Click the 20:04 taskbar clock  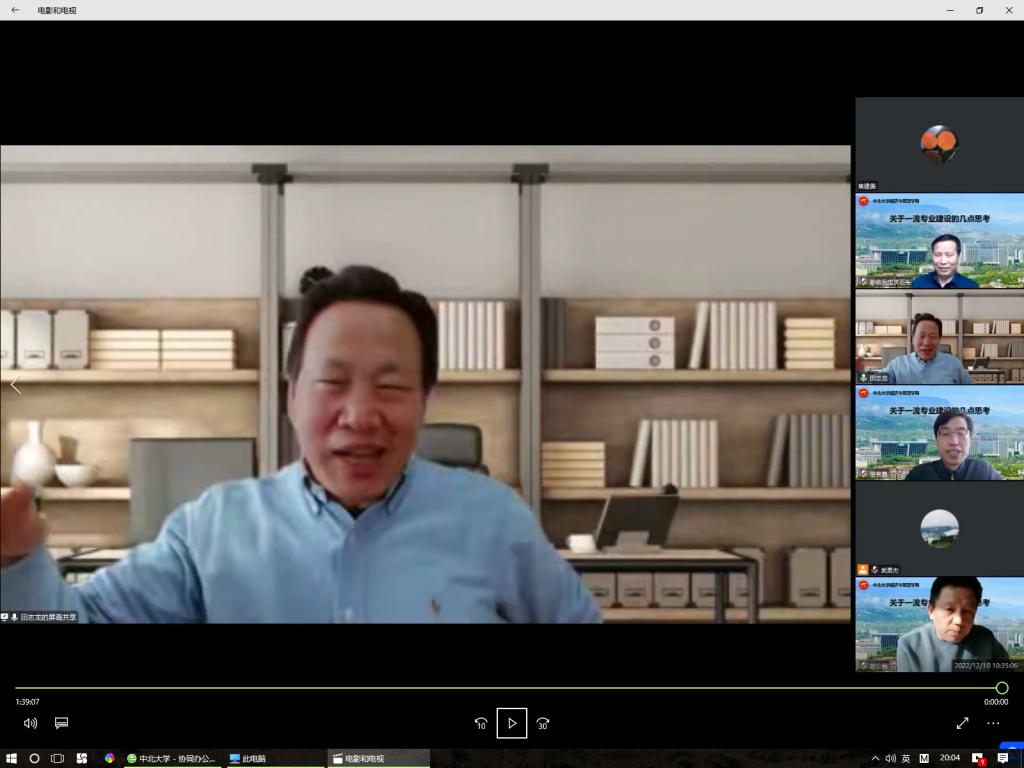coord(949,758)
